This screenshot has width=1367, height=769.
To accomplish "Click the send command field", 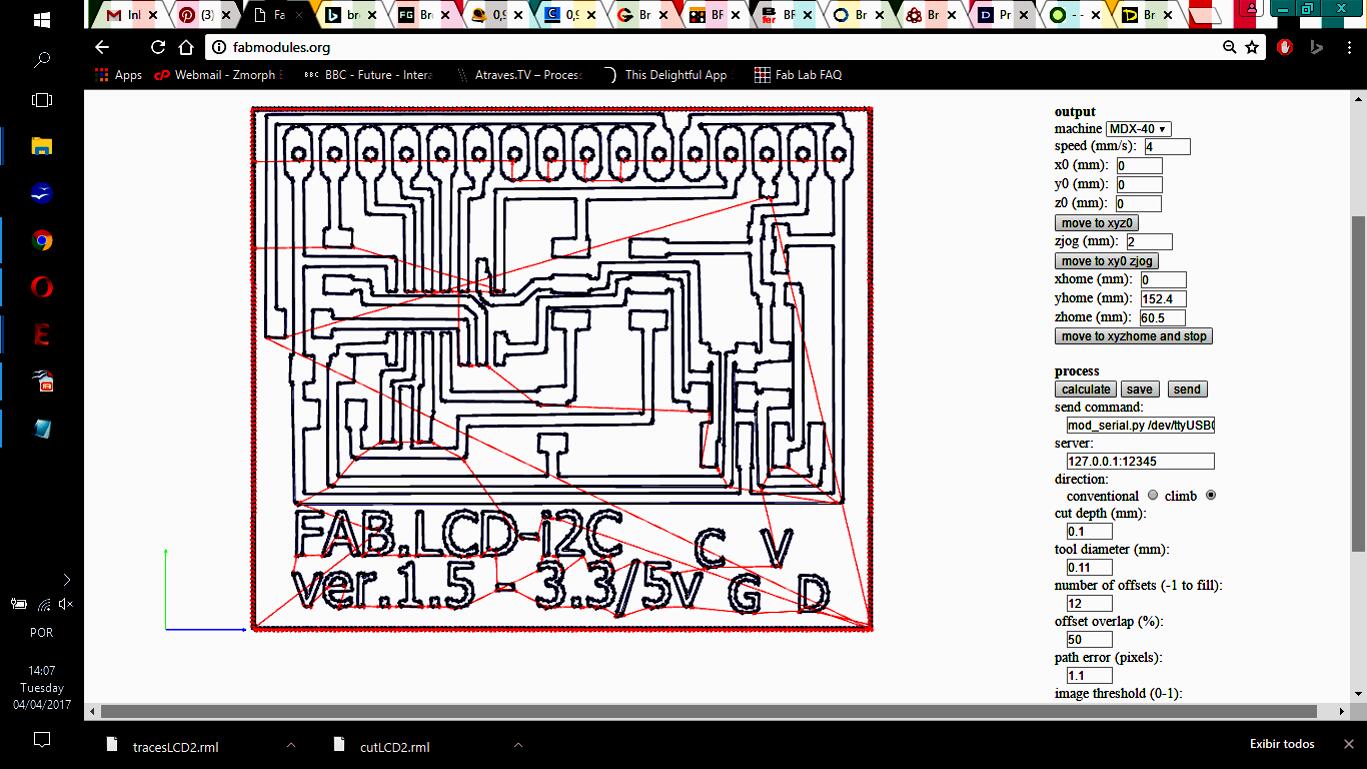I will [1141, 425].
